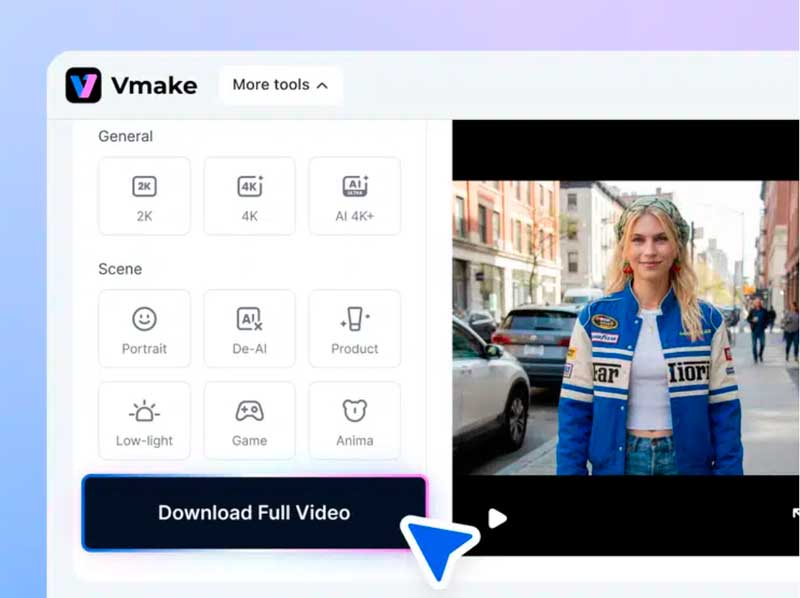Screen dimensions: 800x598
Task: Select the Product scene mode
Action: 355,329
